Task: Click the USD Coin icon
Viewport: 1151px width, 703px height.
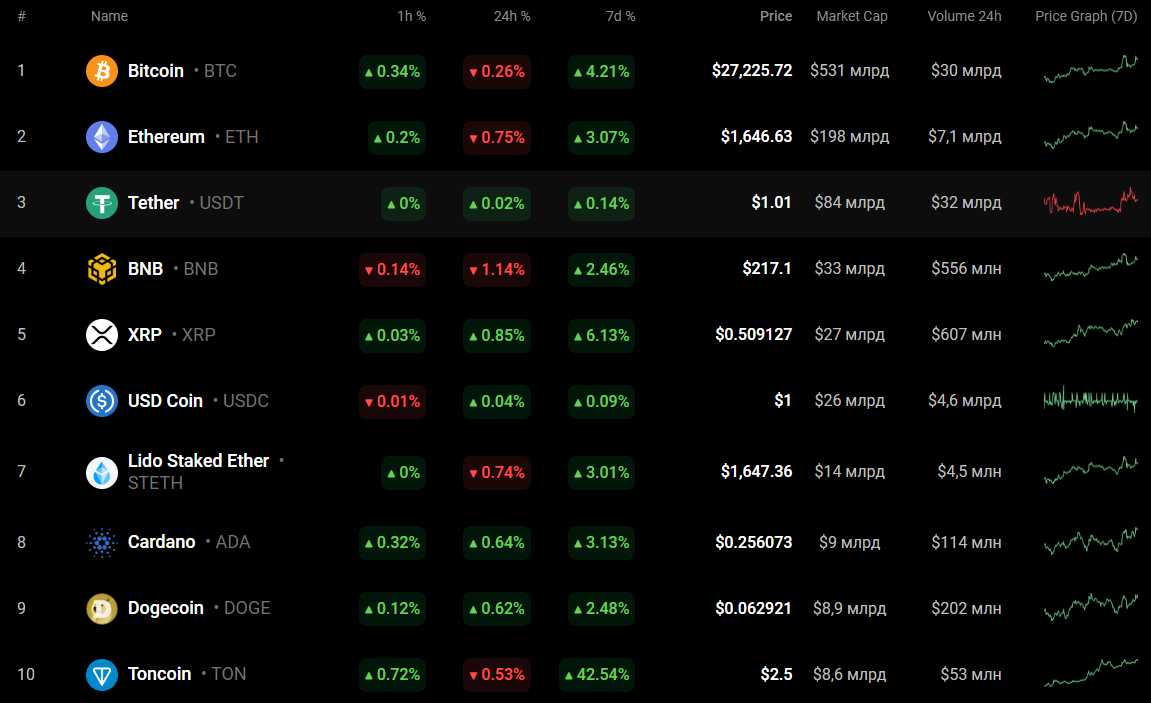Action: [102, 401]
